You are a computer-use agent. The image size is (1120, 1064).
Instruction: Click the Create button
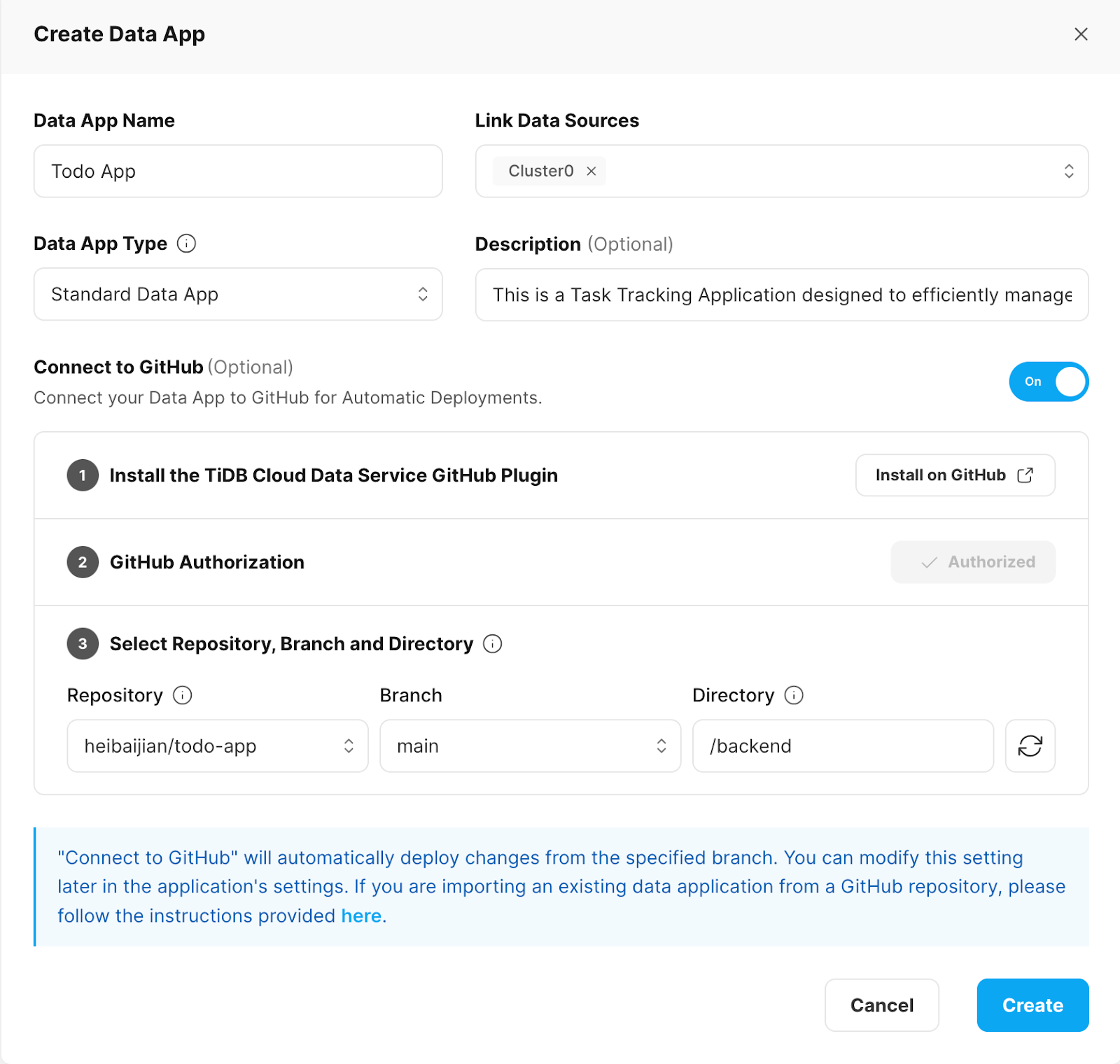pyautogui.click(x=1032, y=1005)
